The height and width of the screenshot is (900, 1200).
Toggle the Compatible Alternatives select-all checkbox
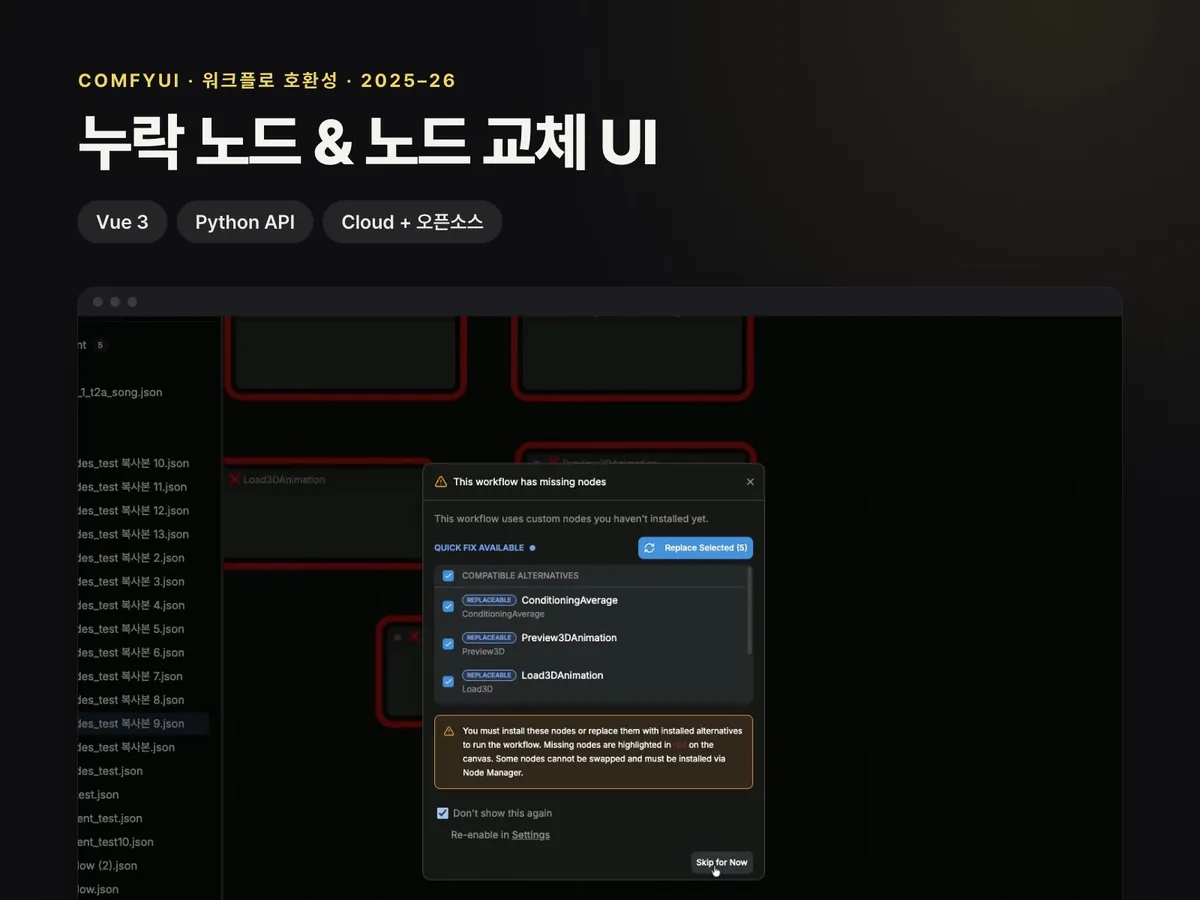[448, 576]
